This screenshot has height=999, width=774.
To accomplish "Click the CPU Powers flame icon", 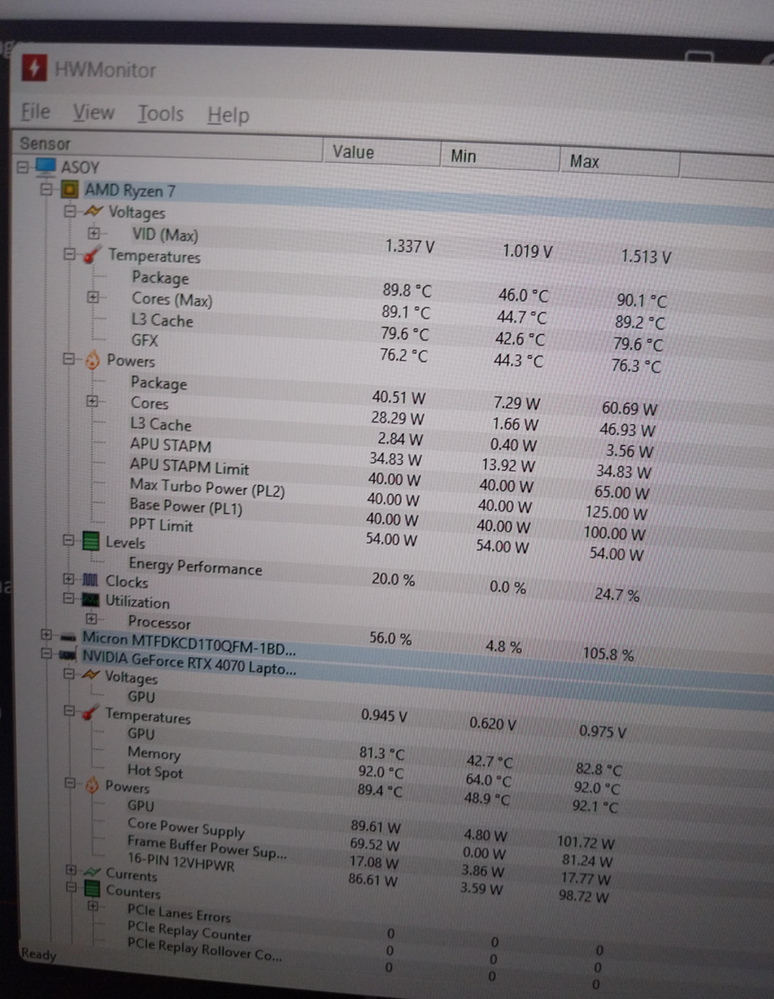I will click(x=92, y=360).
